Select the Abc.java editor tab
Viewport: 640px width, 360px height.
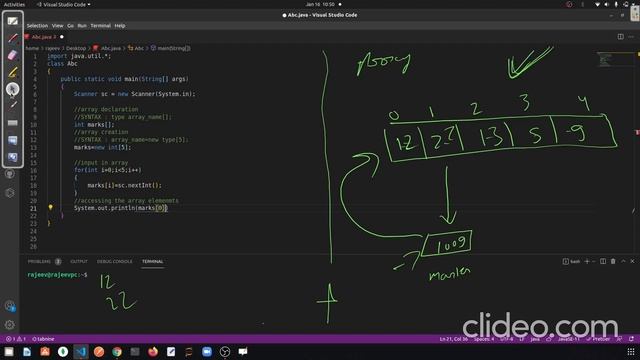click(x=44, y=37)
